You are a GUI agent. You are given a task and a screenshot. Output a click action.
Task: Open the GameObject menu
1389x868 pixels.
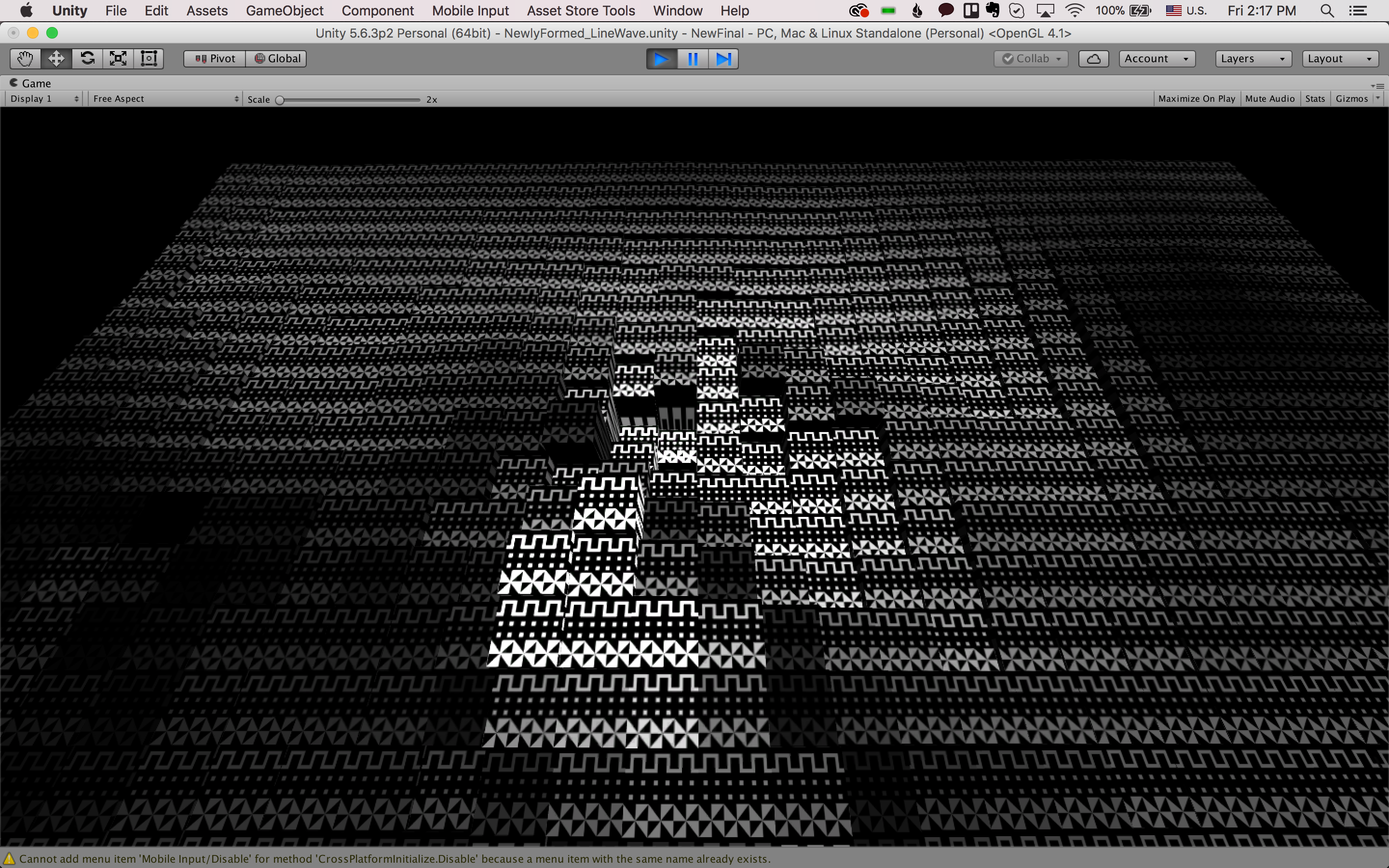tap(284, 11)
